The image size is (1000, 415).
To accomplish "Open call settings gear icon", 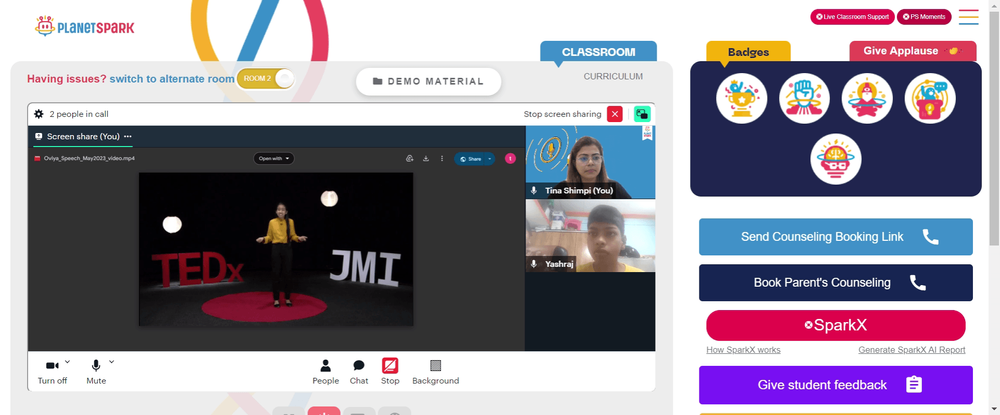I will (x=38, y=114).
